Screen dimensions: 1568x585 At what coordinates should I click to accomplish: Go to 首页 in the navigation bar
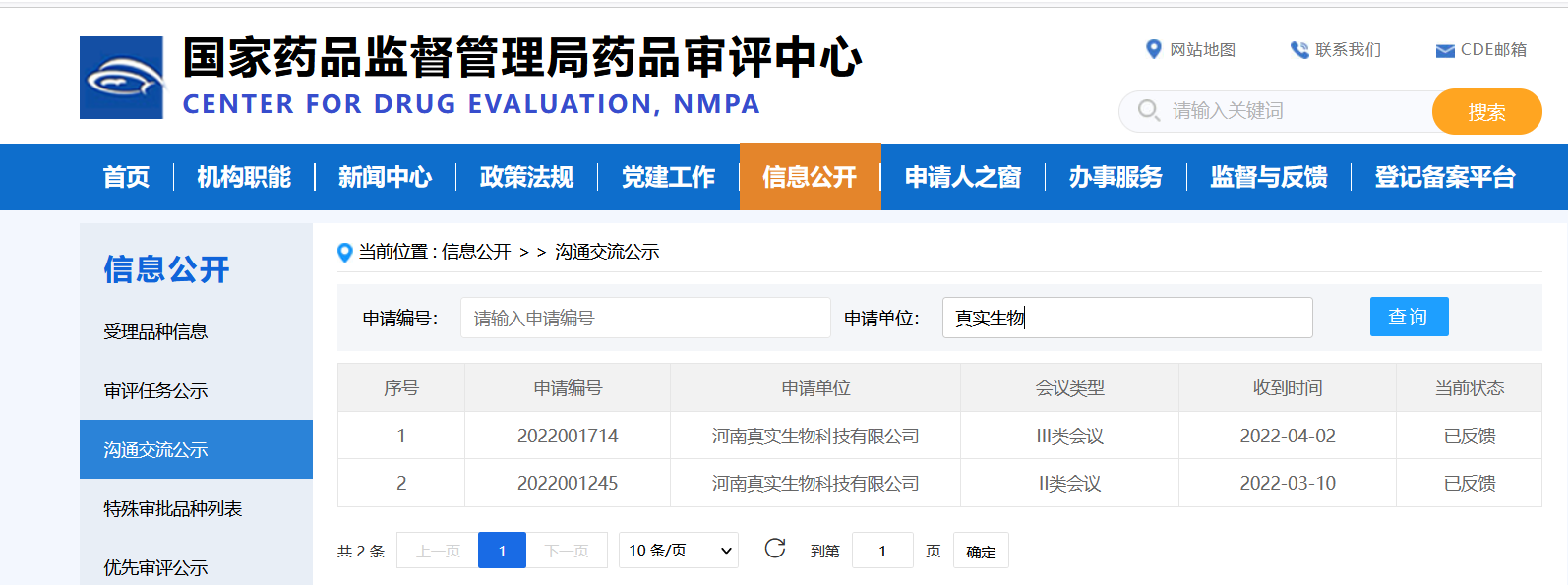point(126,177)
